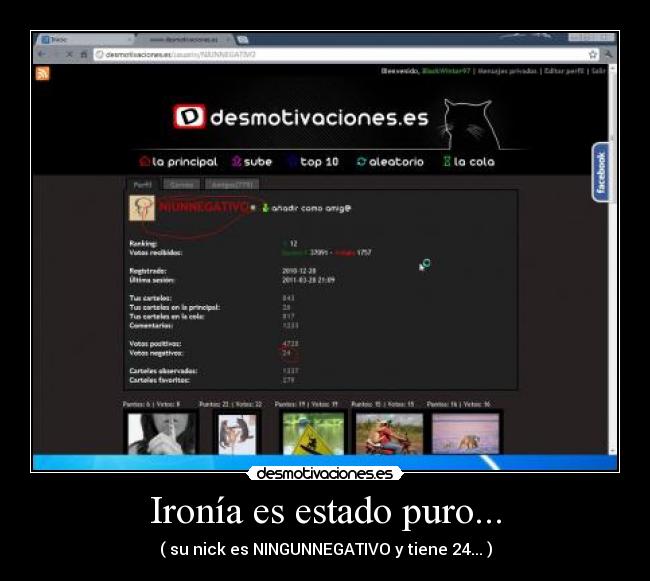Open the motorcycle rider poster thumbnail

point(389,433)
